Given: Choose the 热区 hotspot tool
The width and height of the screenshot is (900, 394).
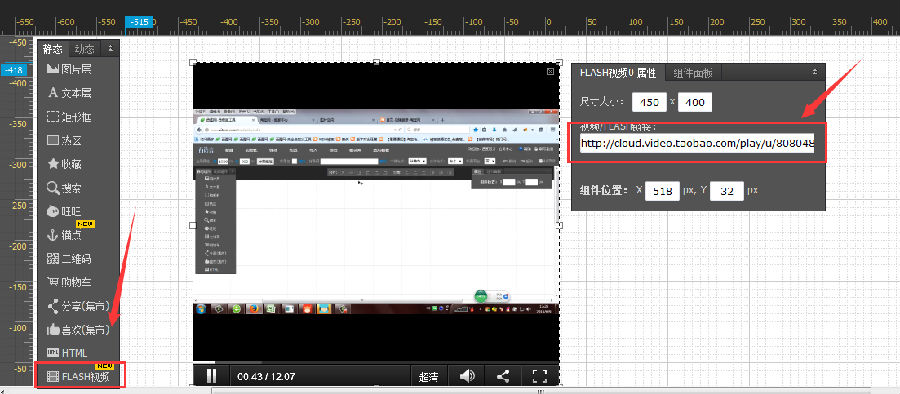Looking at the screenshot, I should [64, 140].
